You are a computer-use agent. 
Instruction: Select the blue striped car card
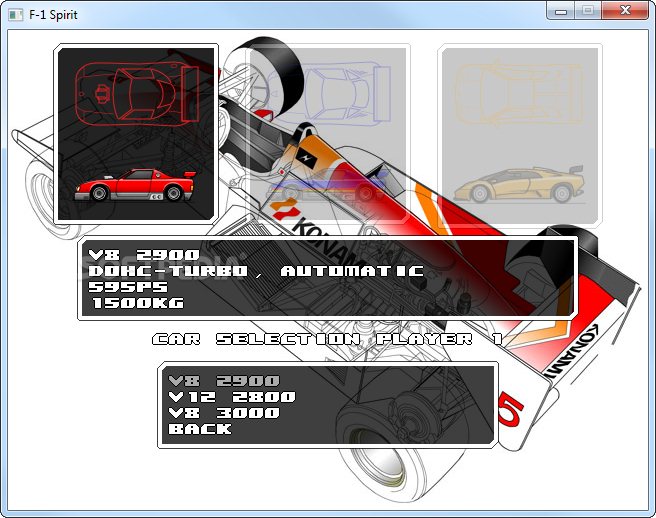pyautogui.click(x=328, y=133)
